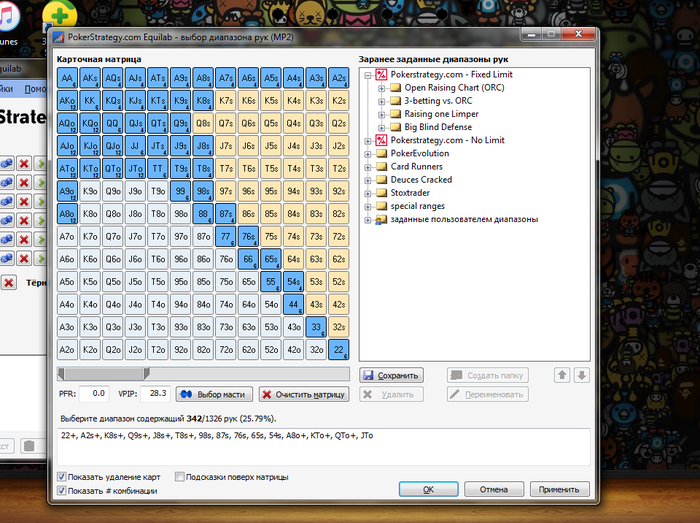Viewport: 700px width, 523px height.
Task: Select Deuces Cracked tree item
Action: pos(421,179)
